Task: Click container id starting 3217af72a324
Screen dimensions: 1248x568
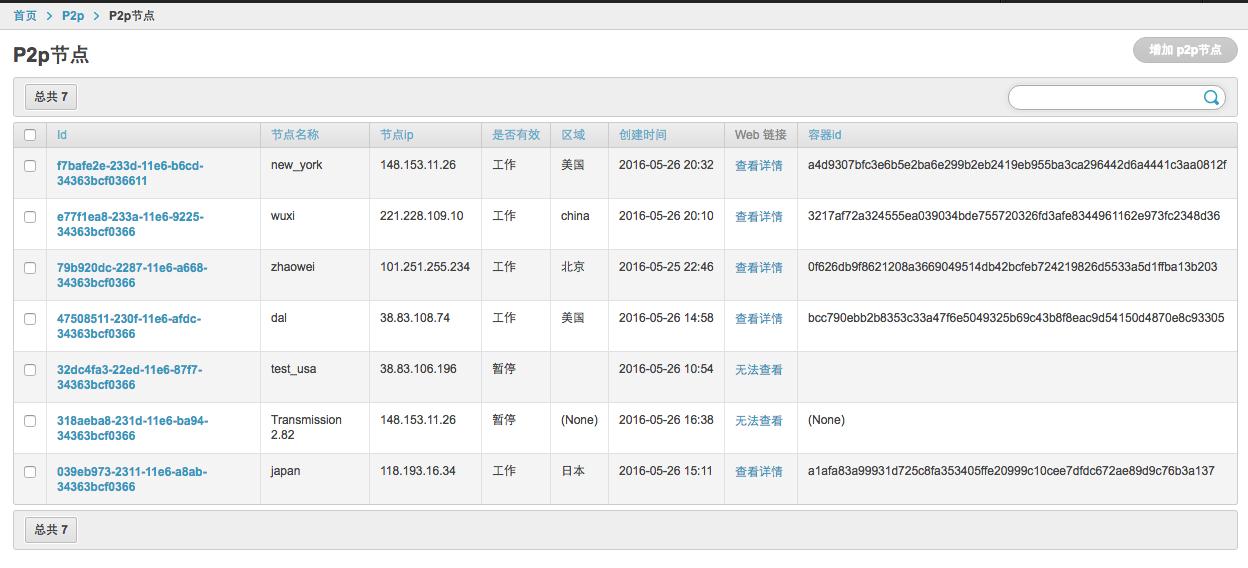Action: 1014,216
